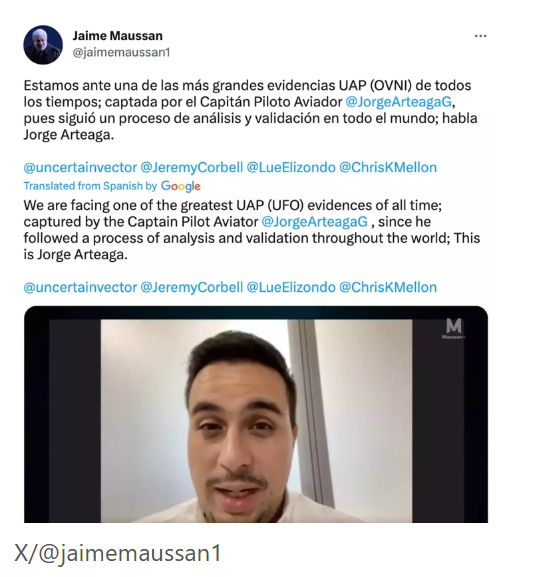
Task: Open @ChrisKMellon in the translated section
Action: [x=388, y=287]
